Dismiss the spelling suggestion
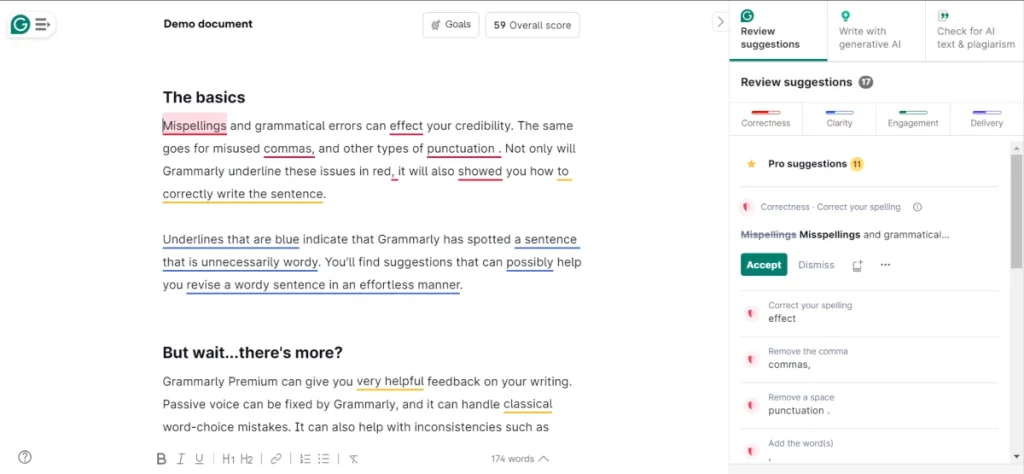 point(816,265)
